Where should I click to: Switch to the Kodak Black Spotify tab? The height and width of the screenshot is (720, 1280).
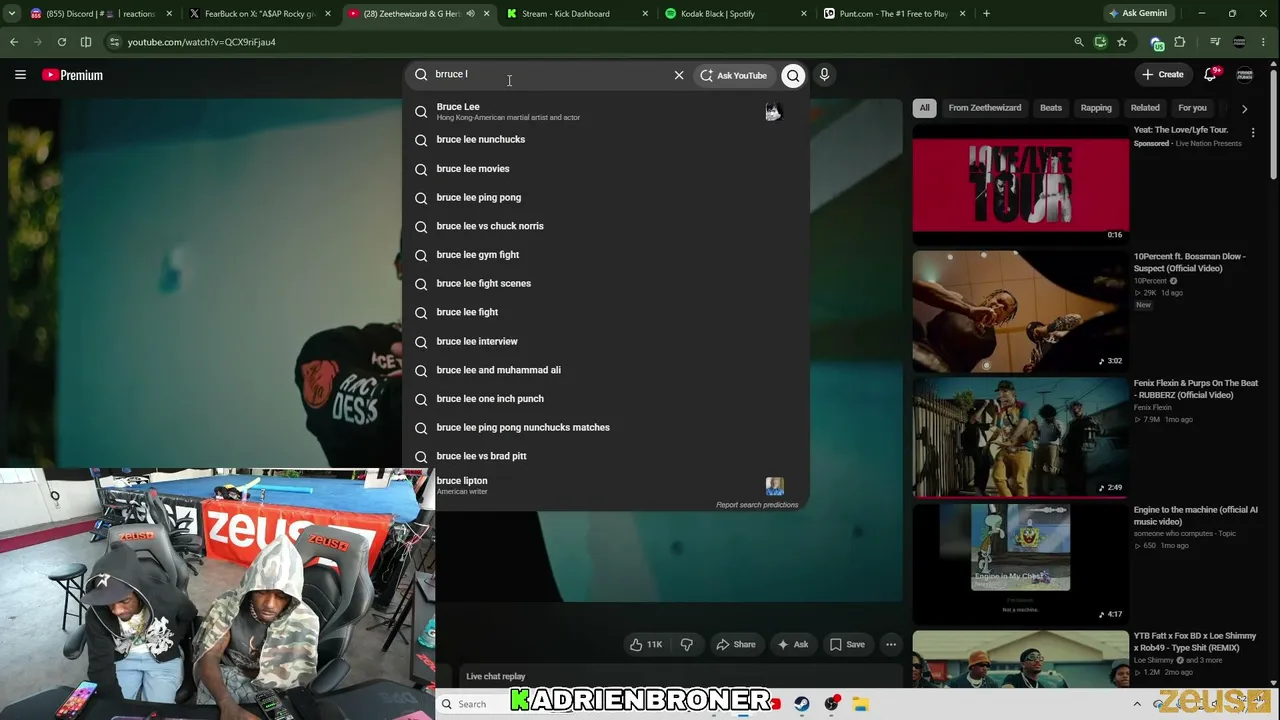(x=736, y=14)
